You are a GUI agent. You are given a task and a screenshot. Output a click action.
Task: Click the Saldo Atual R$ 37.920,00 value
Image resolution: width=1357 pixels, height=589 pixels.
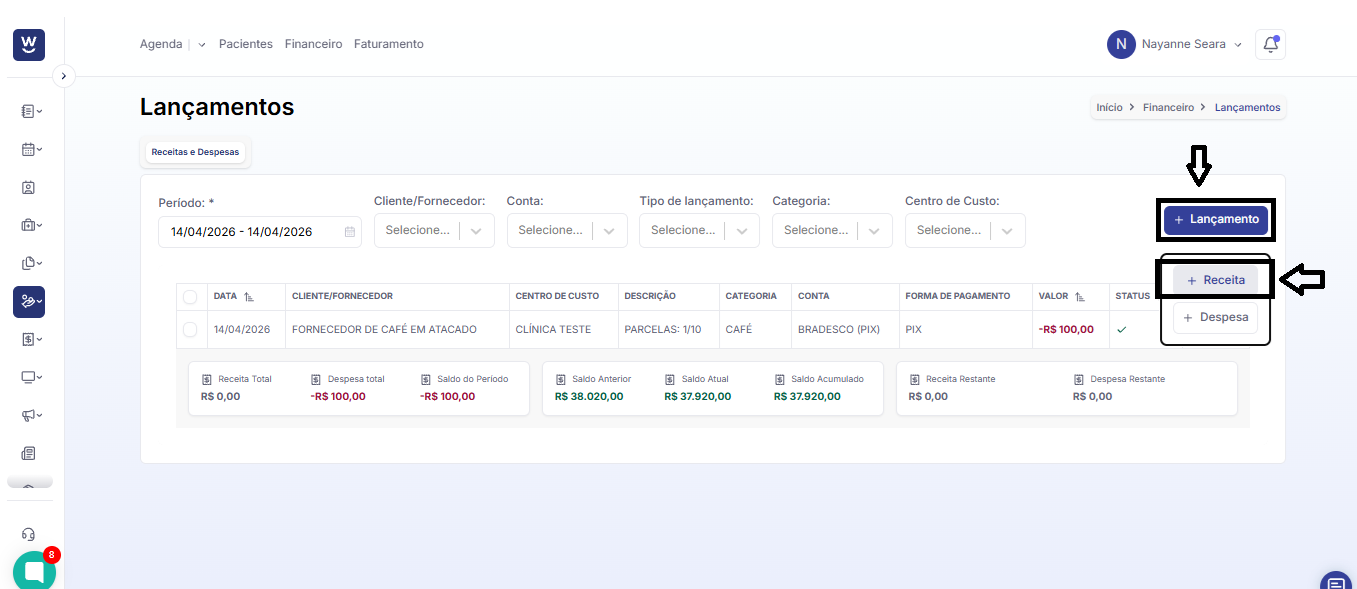coord(697,396)
